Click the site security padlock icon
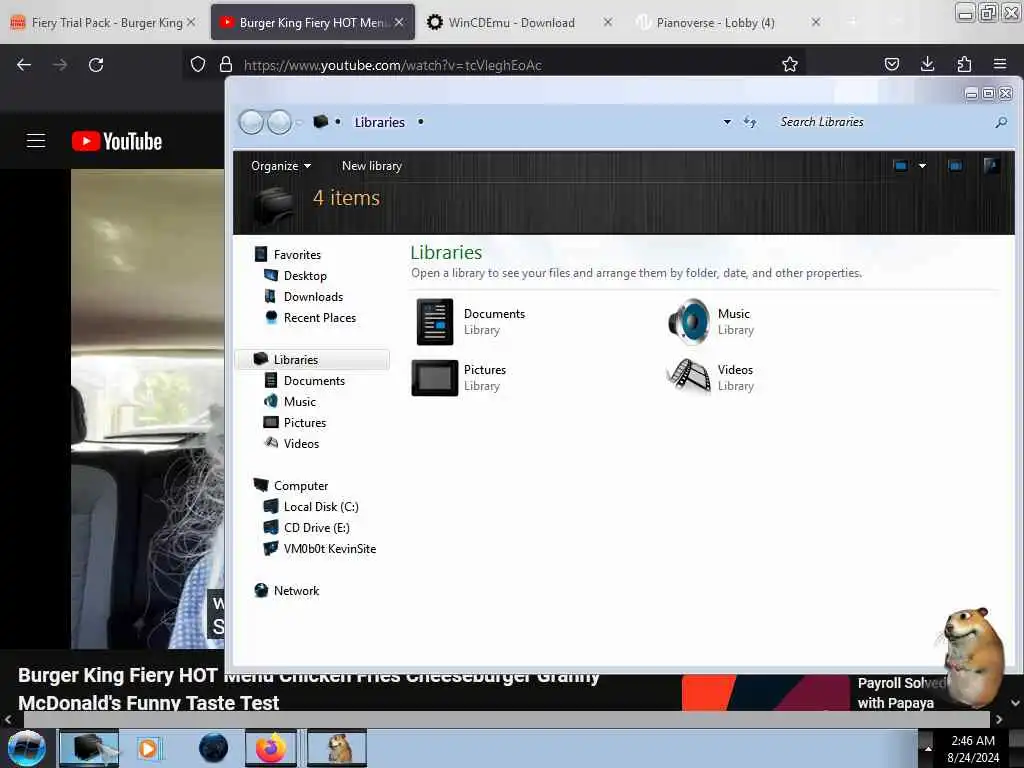The image size is (1024, 768). pos(226,64)
